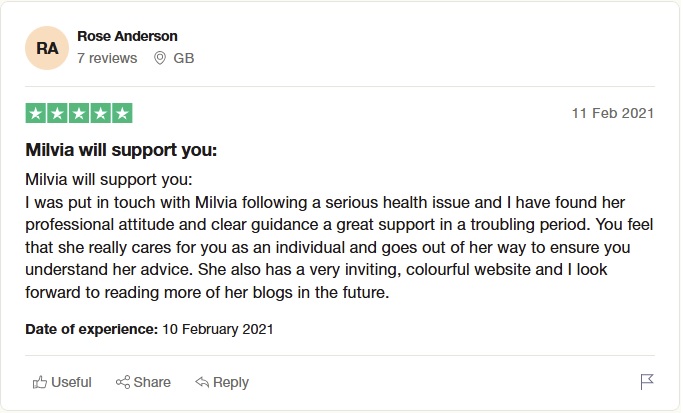Click the first green star
Viewport: 683px width, 413px height.
[35, 113]
